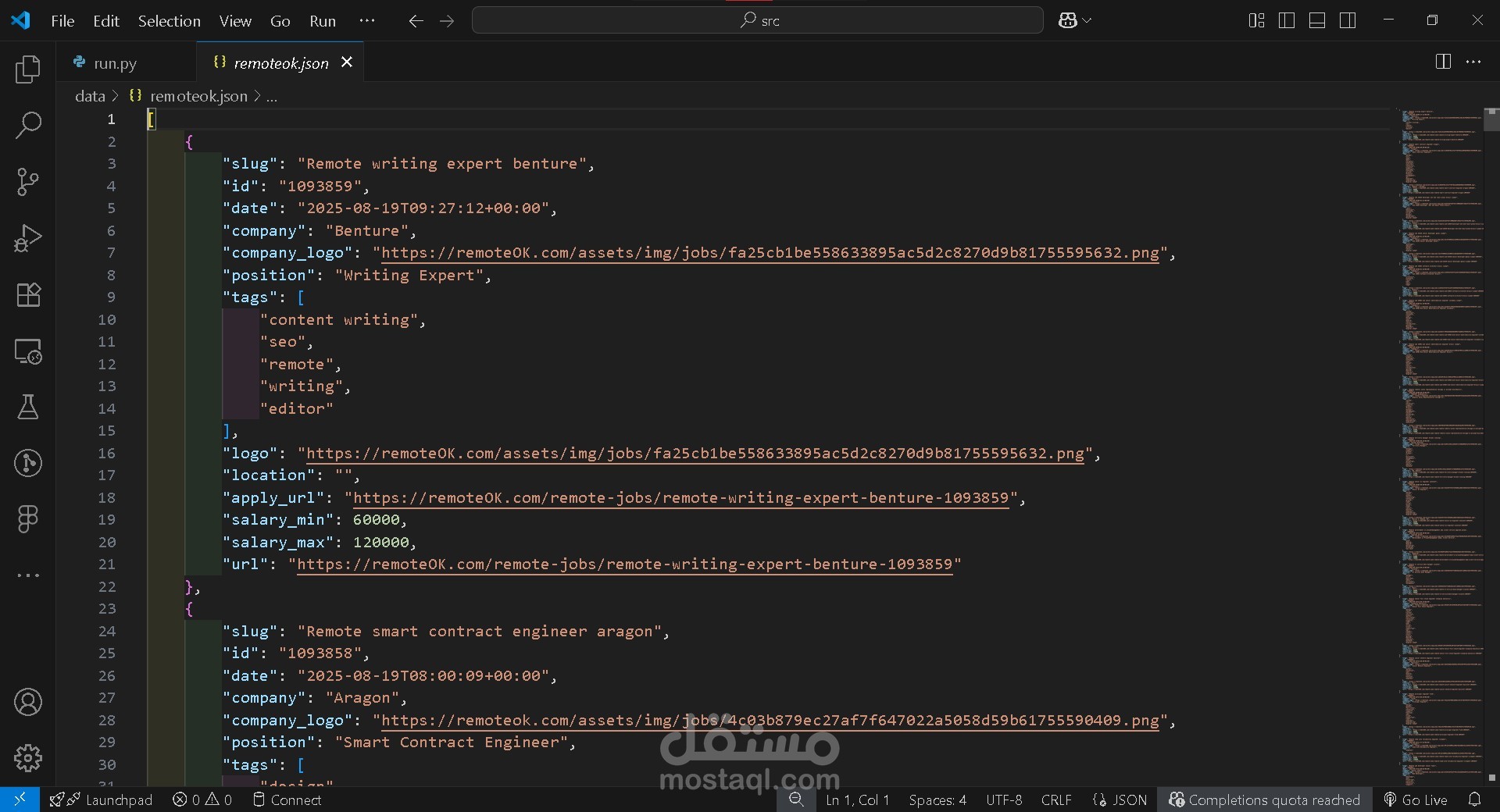The width and height of the screenshot is (1500, 812).
Task: Toggle the secondary side bar
Action: click(1348, 20)
